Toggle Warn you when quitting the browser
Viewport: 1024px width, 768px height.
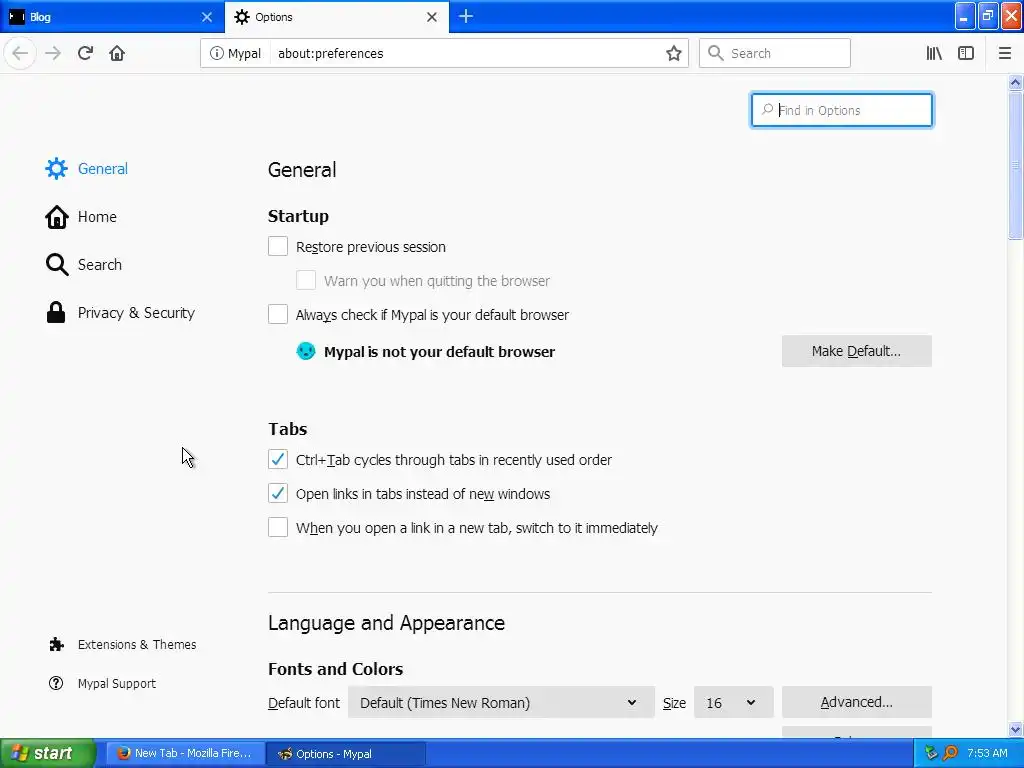(306, 280)
